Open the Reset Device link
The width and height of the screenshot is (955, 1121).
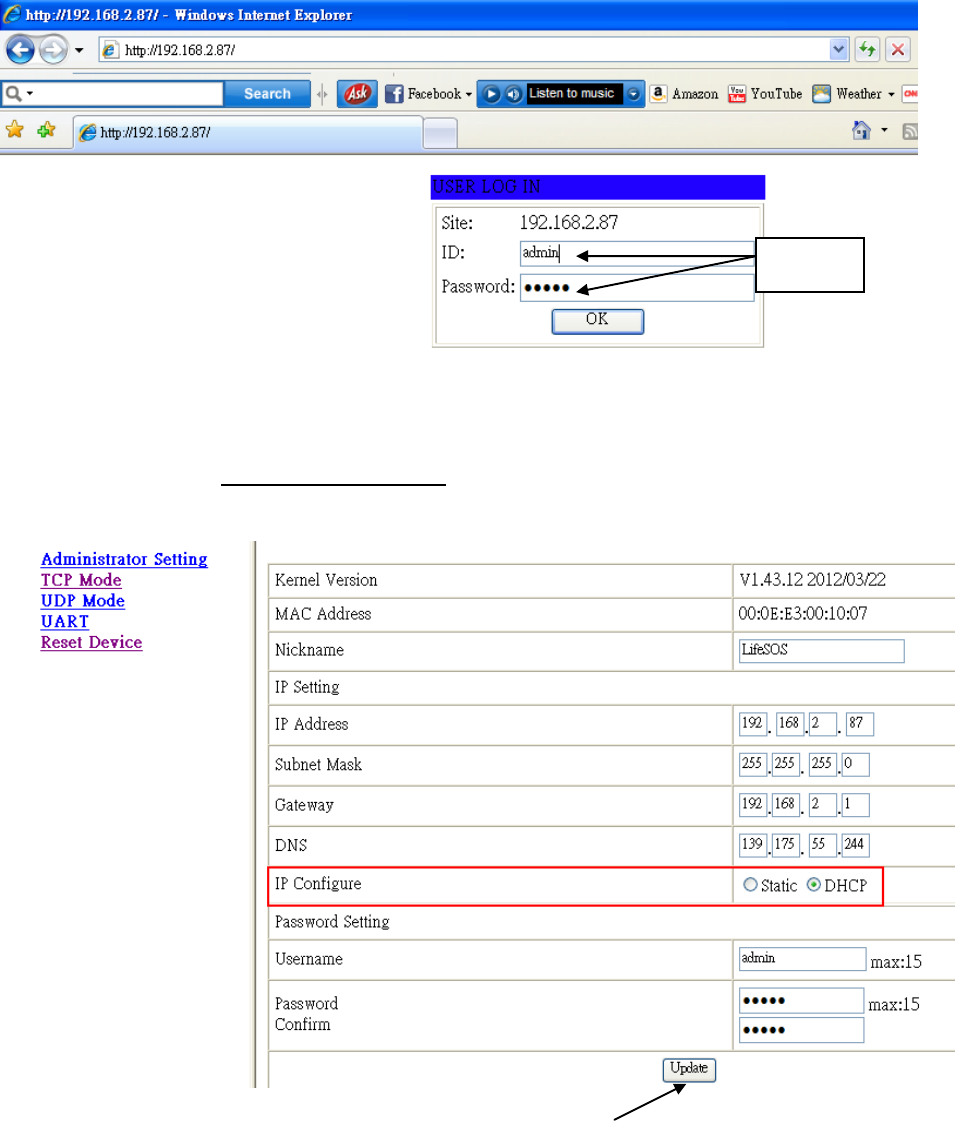91,642
